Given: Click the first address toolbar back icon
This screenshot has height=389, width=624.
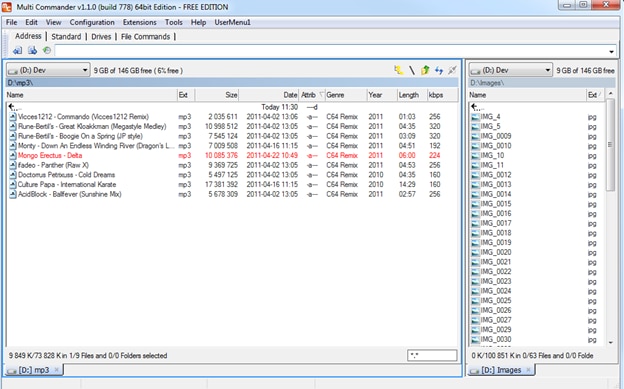Looking at the screenshot, I should point(17,51).
